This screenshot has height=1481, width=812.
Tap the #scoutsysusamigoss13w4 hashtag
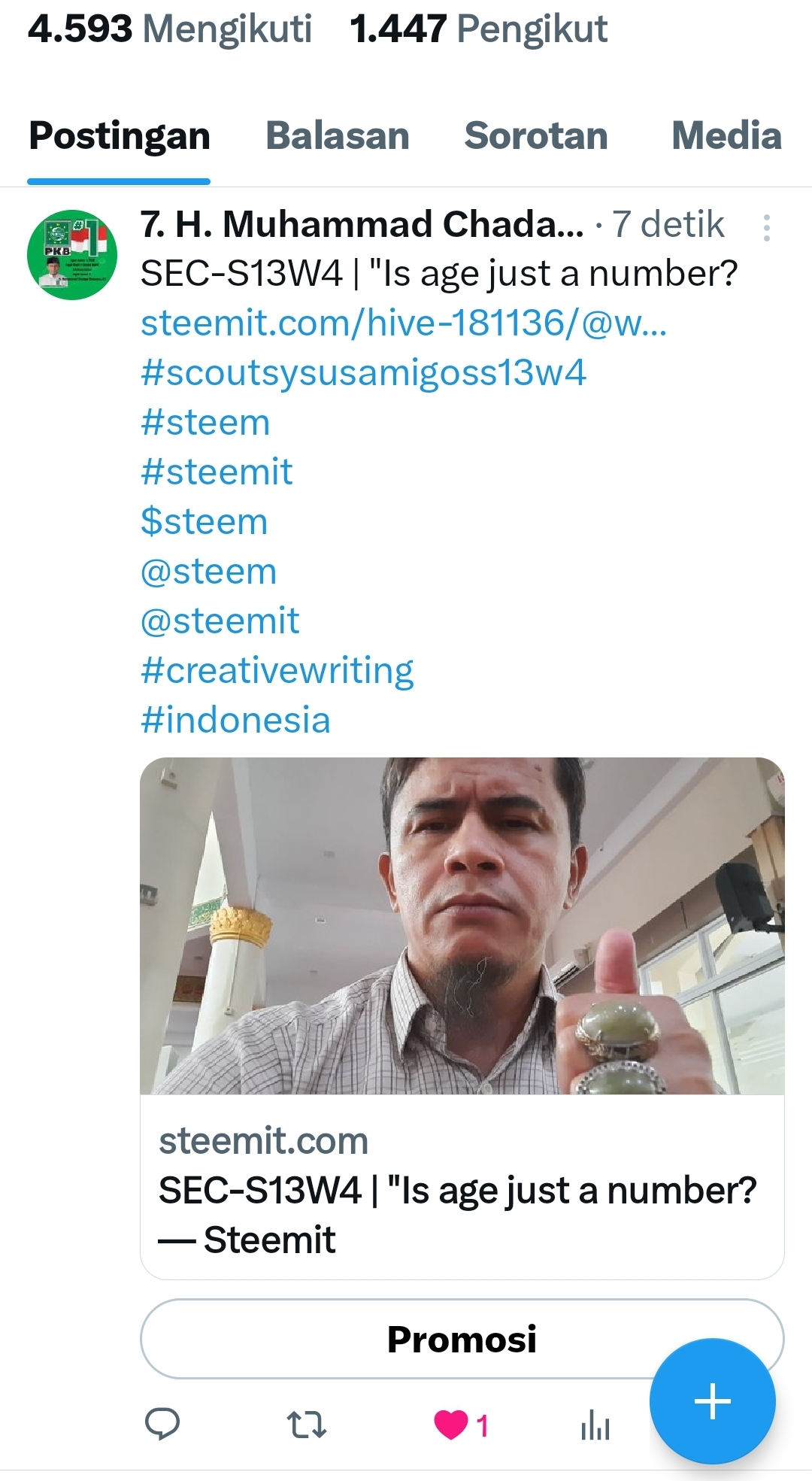click(364, 372)
